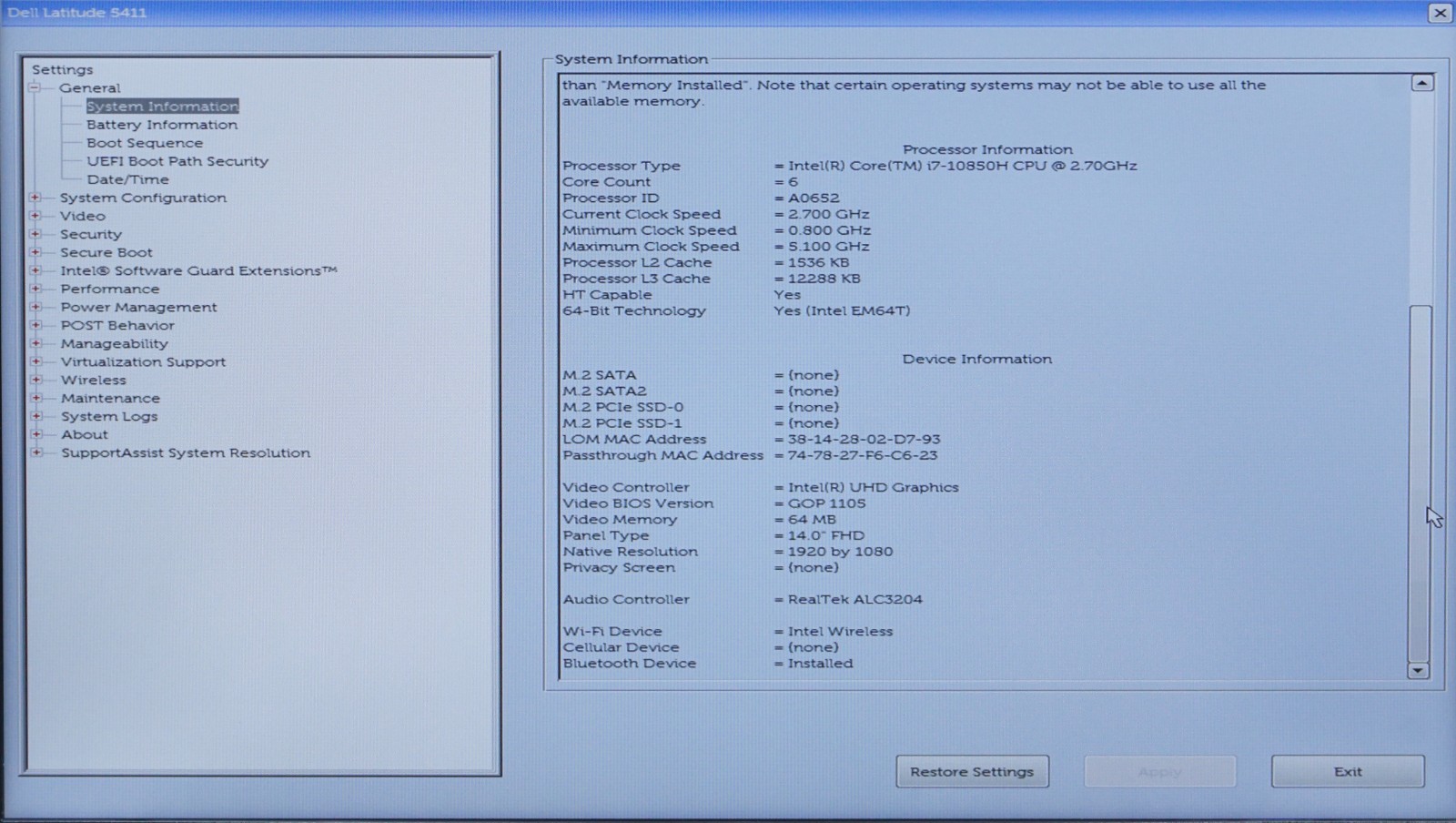Open Boot Sequence settings
The width and height of the screenshot is (1456, 823).
(x=145, y=143)
